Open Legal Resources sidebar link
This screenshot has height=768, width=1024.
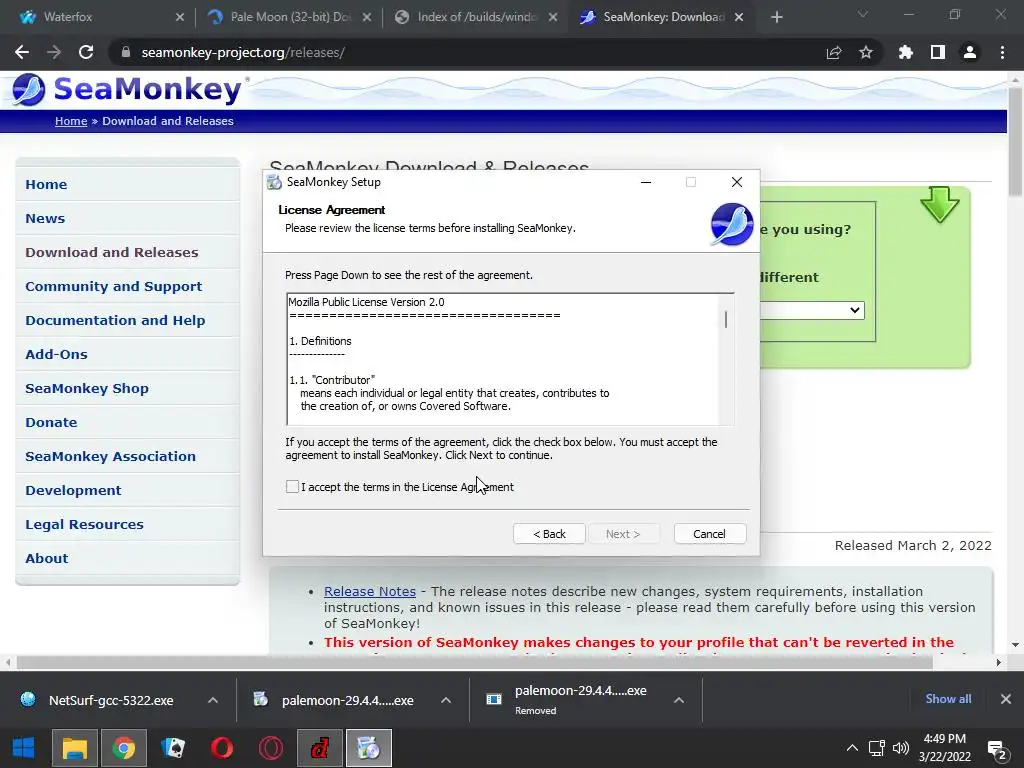pos(84,524)
